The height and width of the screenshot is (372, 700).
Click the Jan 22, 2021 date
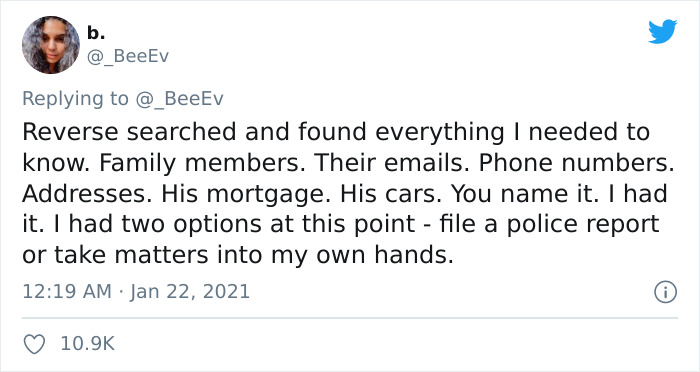click(190, 292)
